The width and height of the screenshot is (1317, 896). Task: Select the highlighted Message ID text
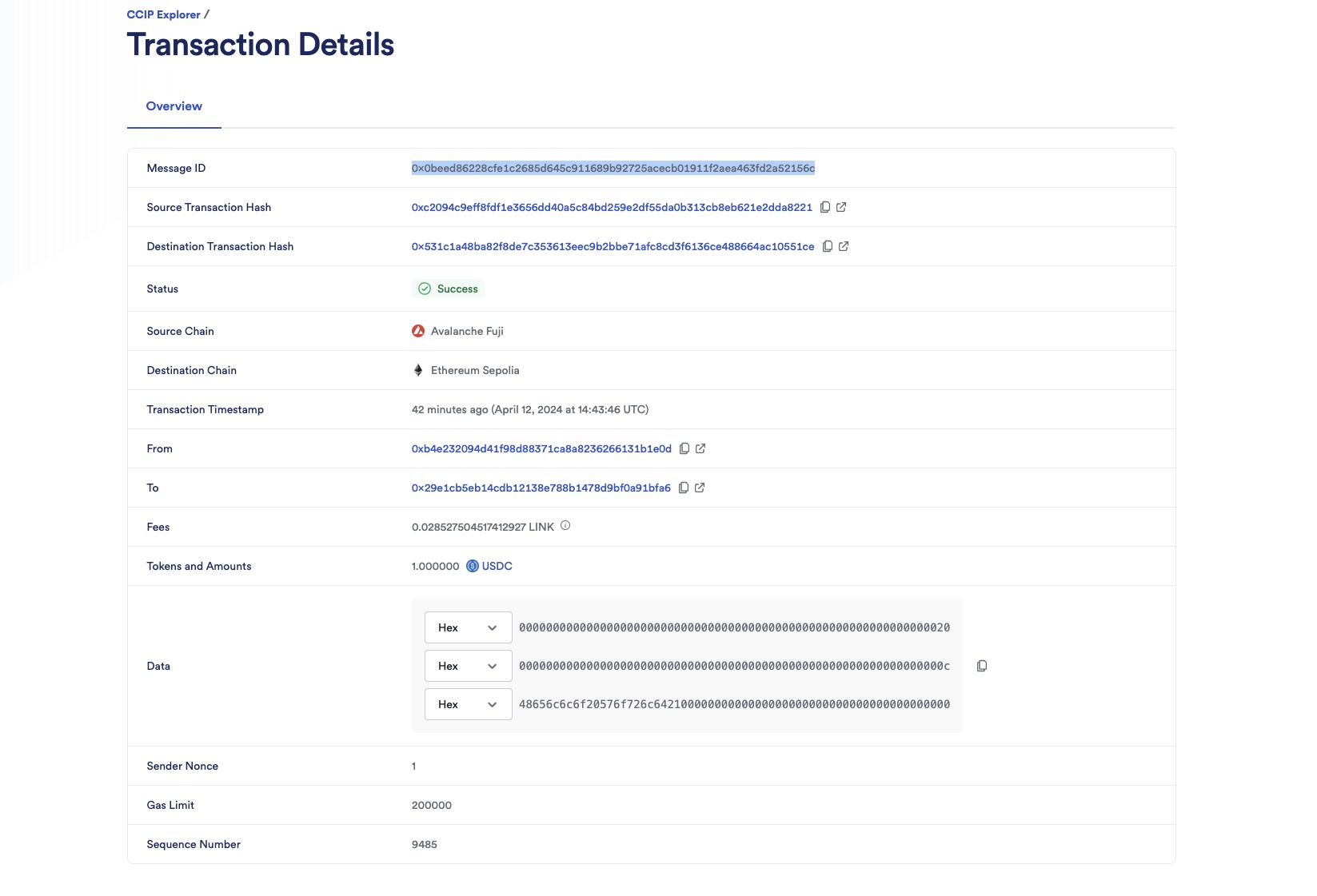pyautogui.click(x=613, y=168)
